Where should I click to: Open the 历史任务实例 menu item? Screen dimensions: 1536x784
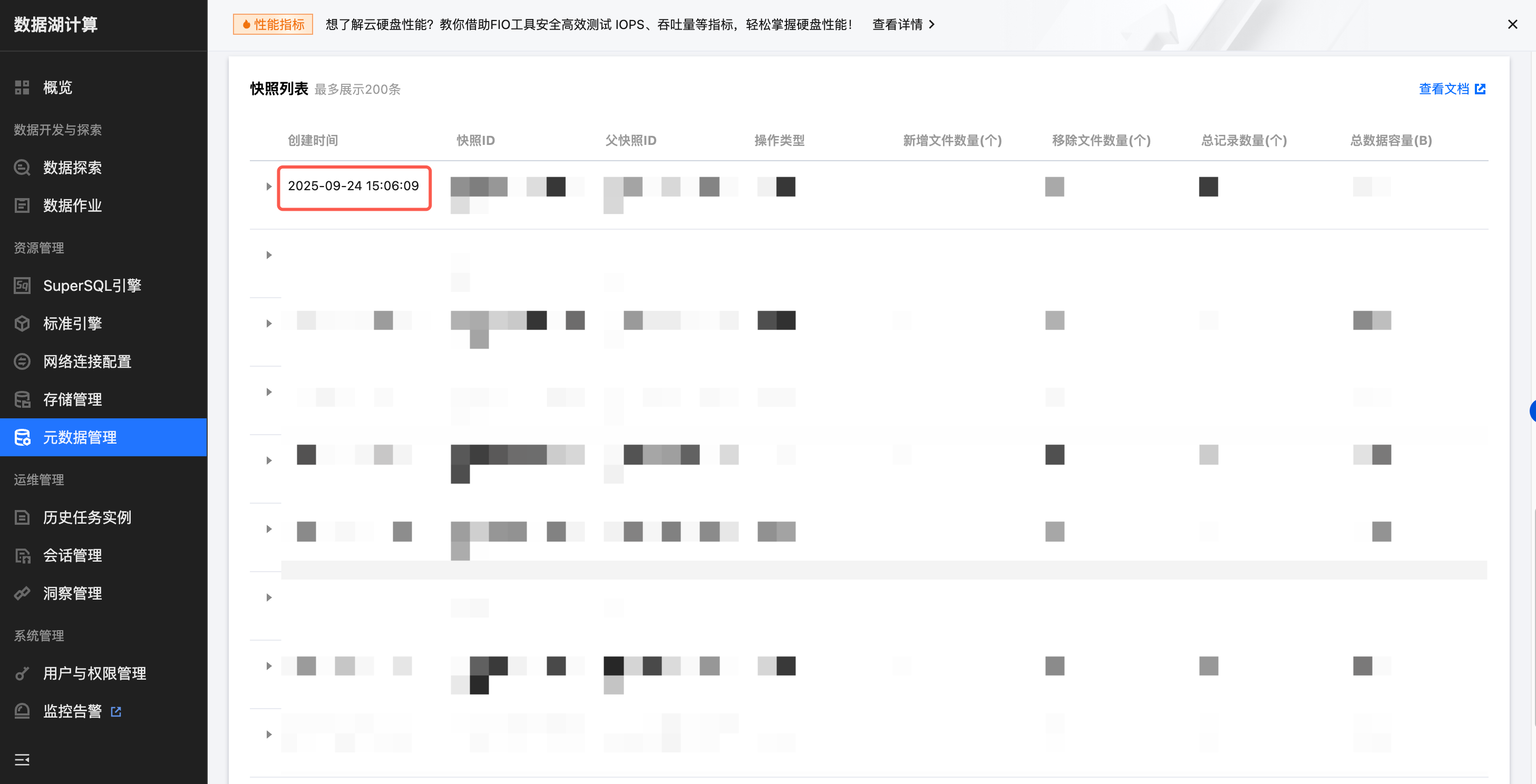click(87, 517)
